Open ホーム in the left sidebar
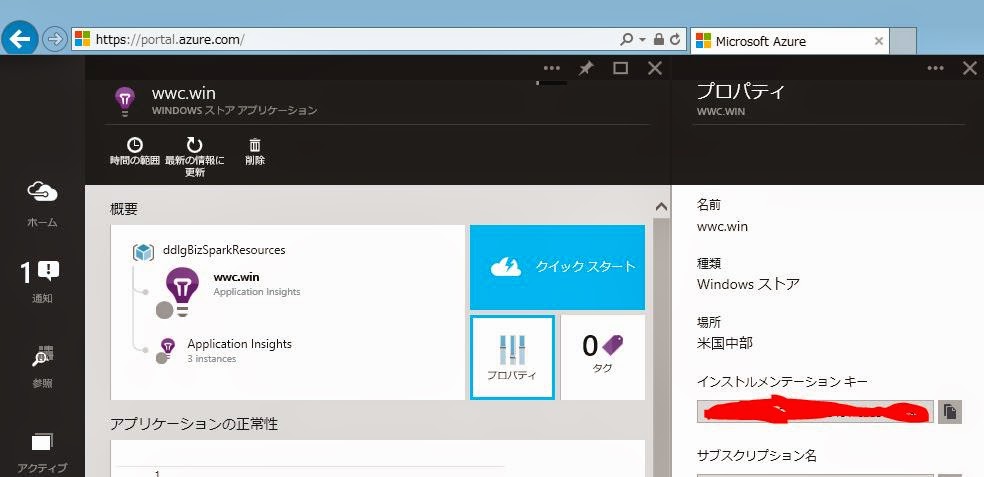This screenshot has height=477, width=984. (42, 205)
